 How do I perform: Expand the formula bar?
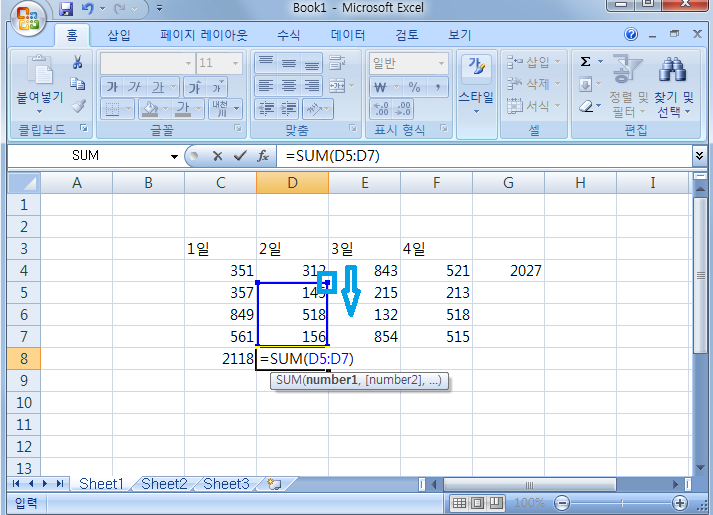[699, 156]
